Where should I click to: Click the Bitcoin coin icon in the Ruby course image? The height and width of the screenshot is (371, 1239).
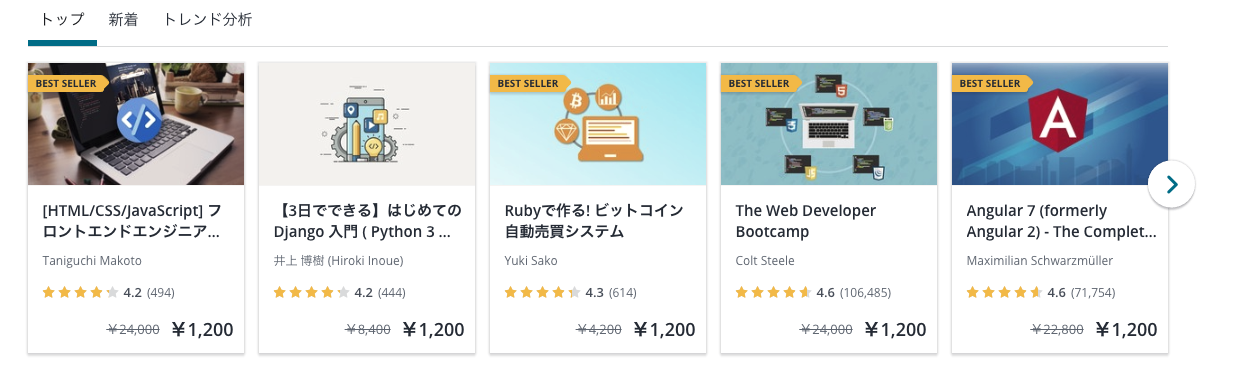575,101
